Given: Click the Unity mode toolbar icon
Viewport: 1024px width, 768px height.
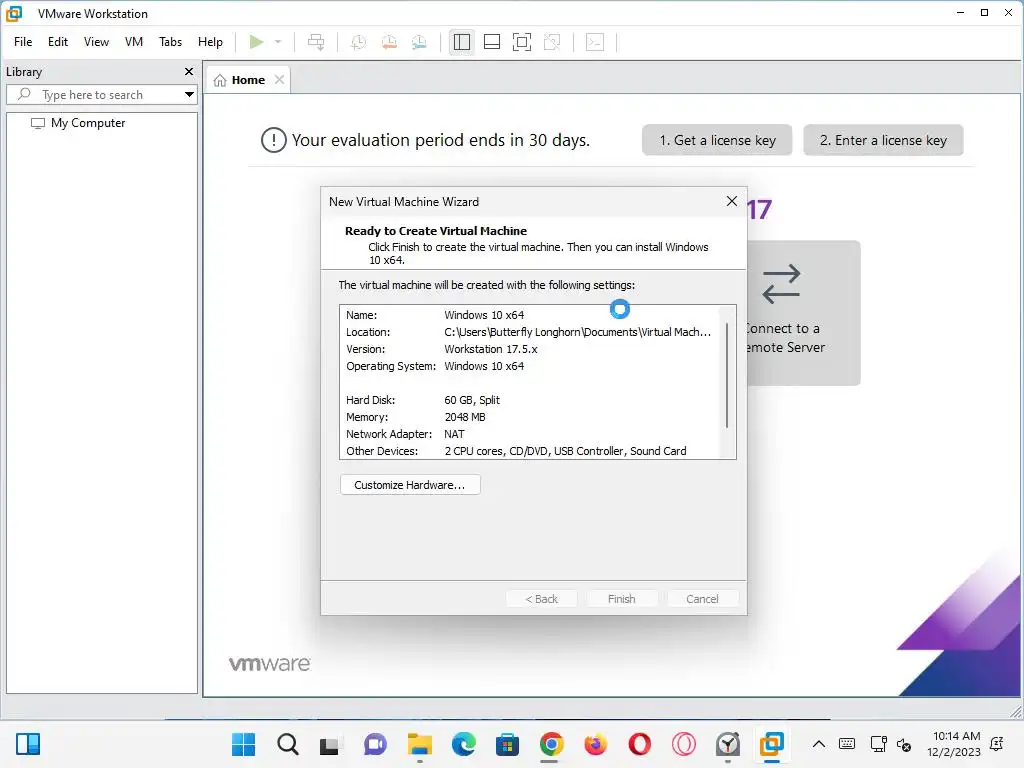Looking at the screenshot, I should click(x=552, y=42).
